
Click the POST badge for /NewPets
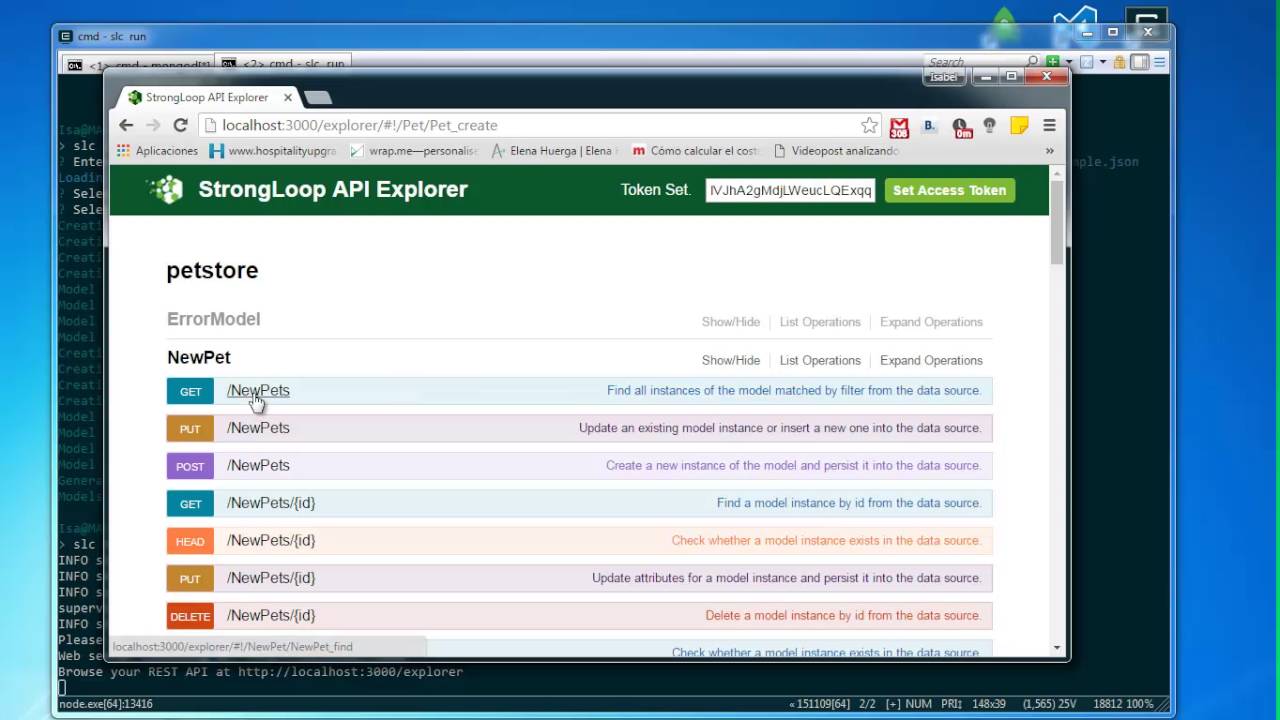pos(190,466)
